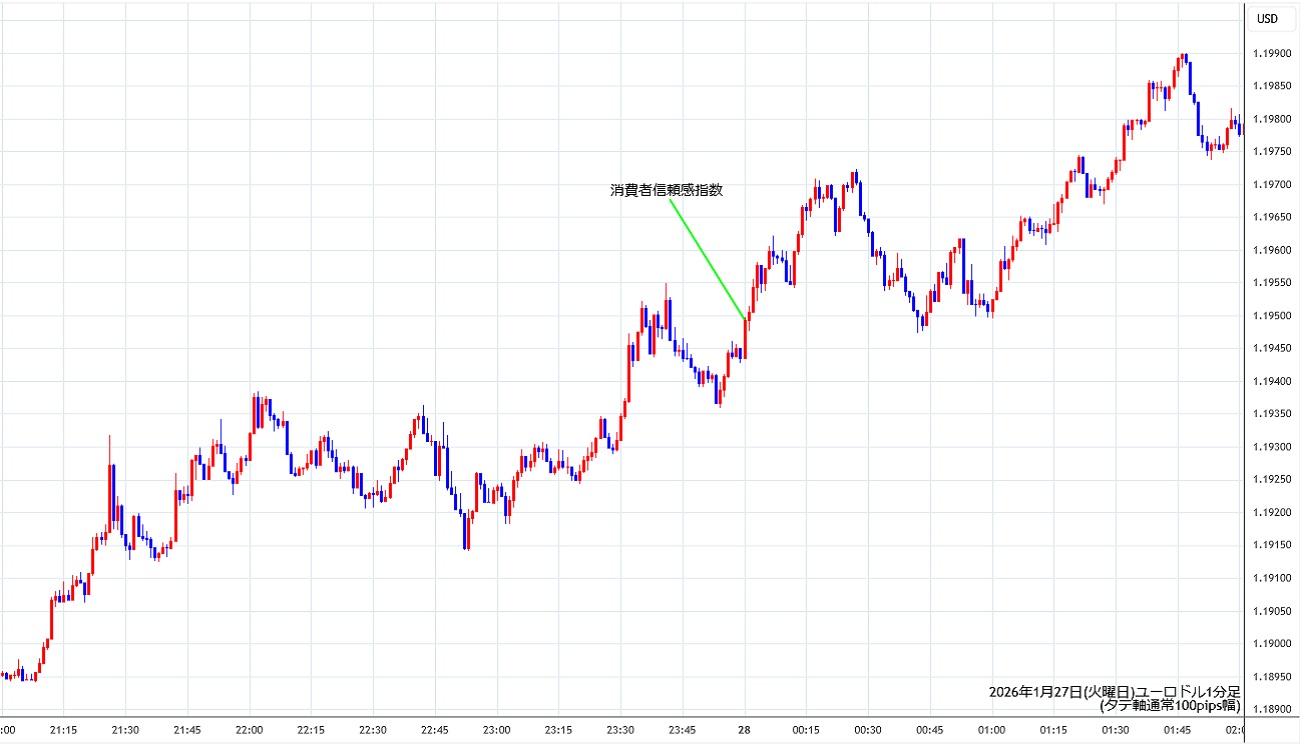The image size is (1300, 745).
Task: Click the 消費者信頼感指数 annotation text
Action: point(666,190)
